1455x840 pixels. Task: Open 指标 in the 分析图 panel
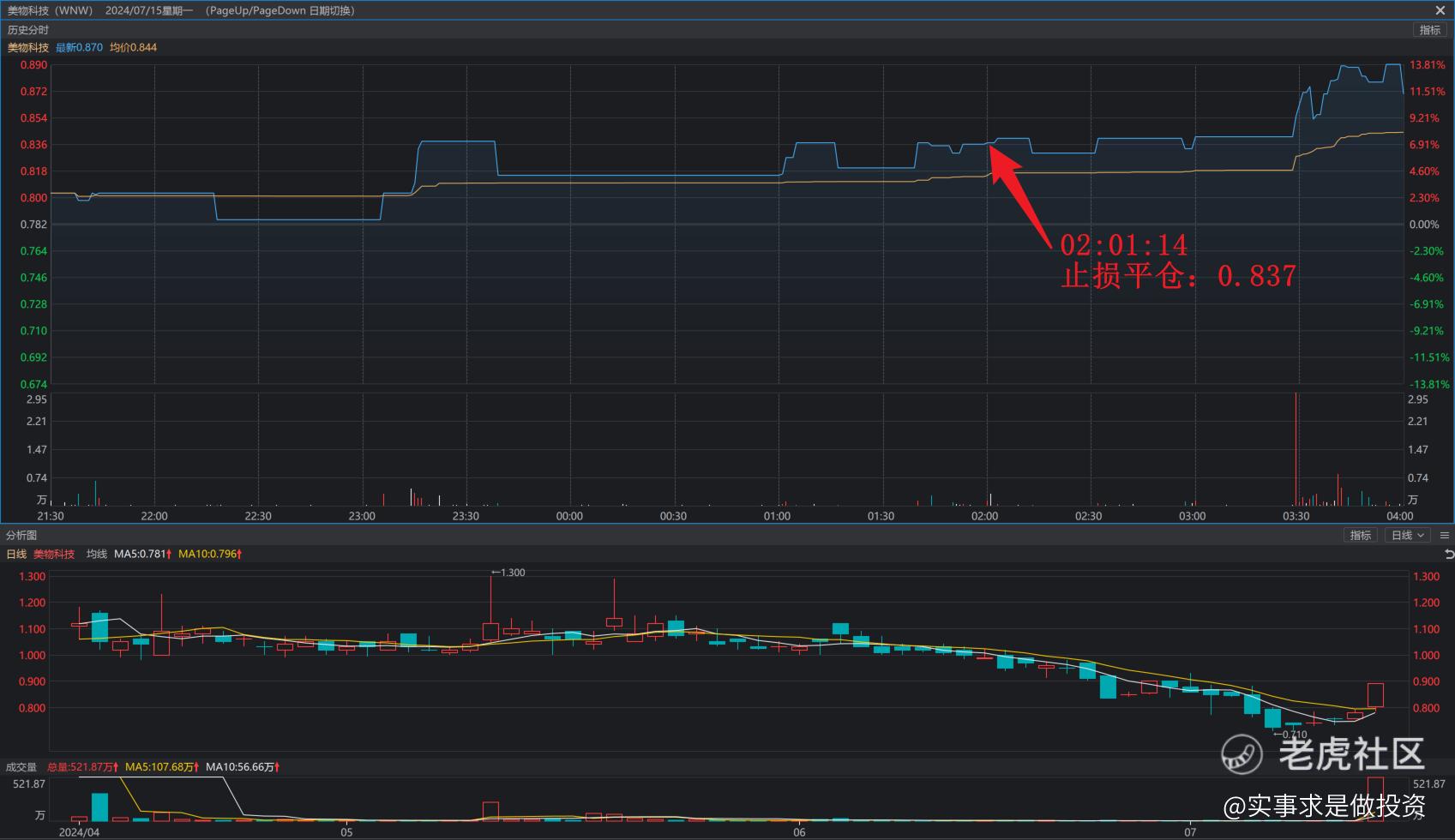point(1361,535)
